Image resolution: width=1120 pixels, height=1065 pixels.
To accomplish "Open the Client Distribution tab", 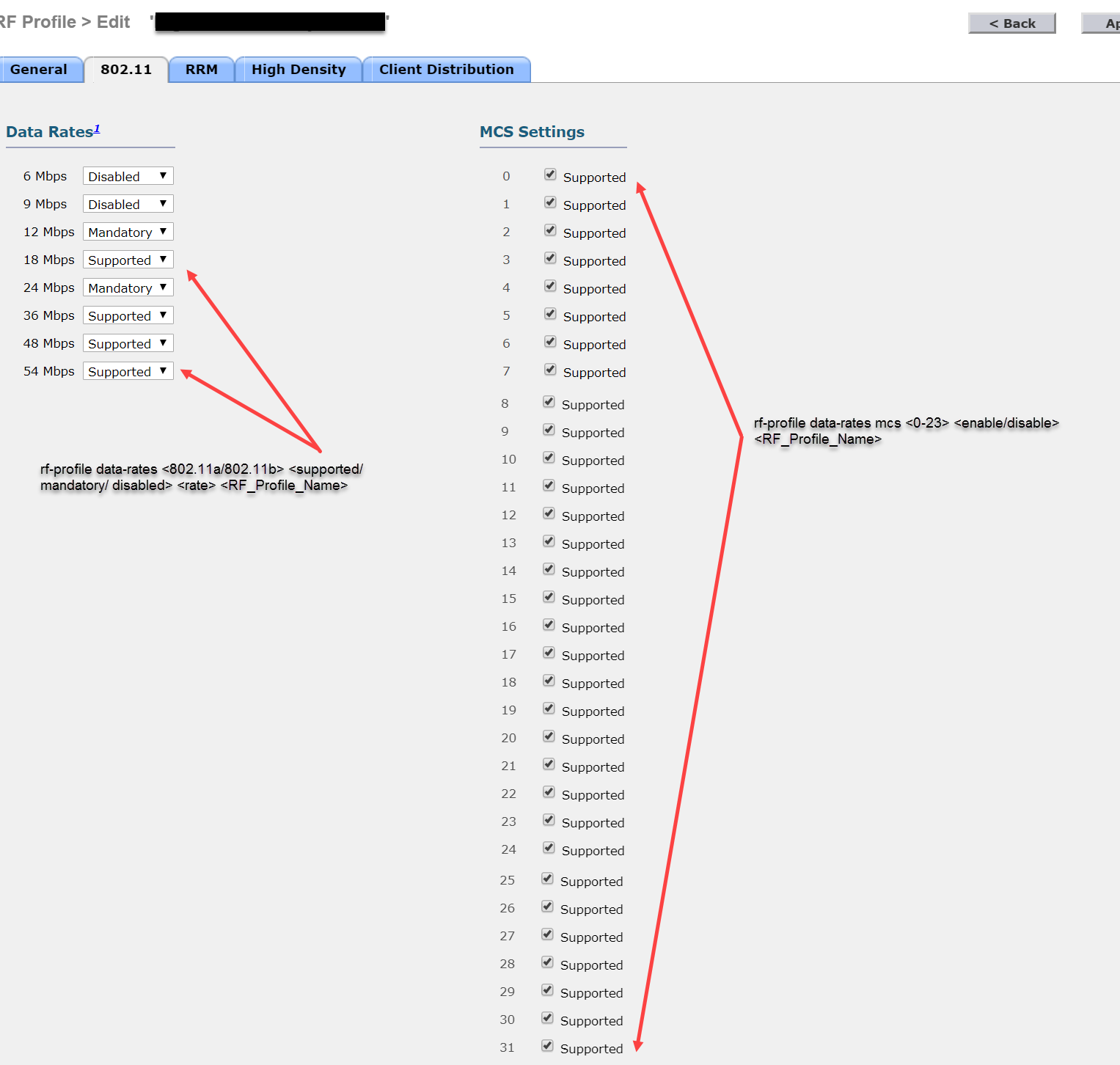I will (x=446, y=70).
